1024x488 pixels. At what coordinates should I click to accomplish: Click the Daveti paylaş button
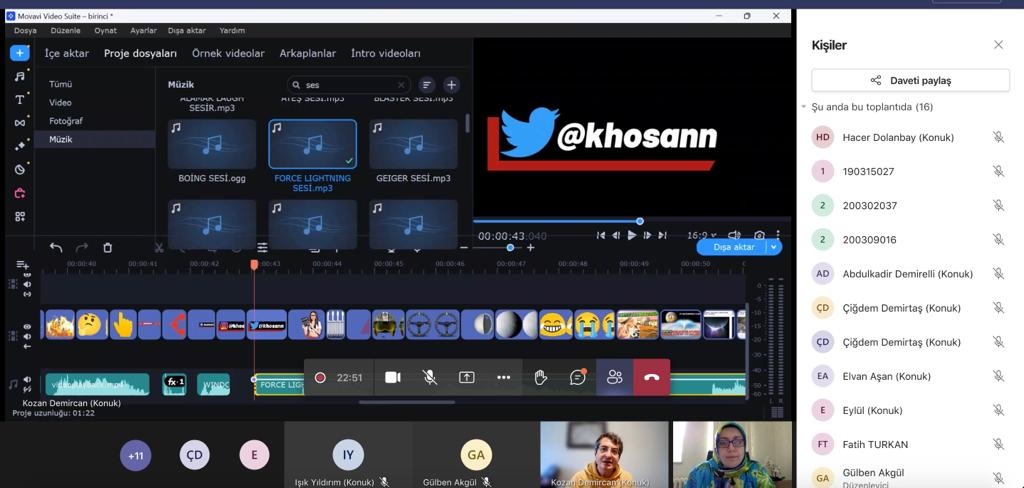(x=910, y=80)
